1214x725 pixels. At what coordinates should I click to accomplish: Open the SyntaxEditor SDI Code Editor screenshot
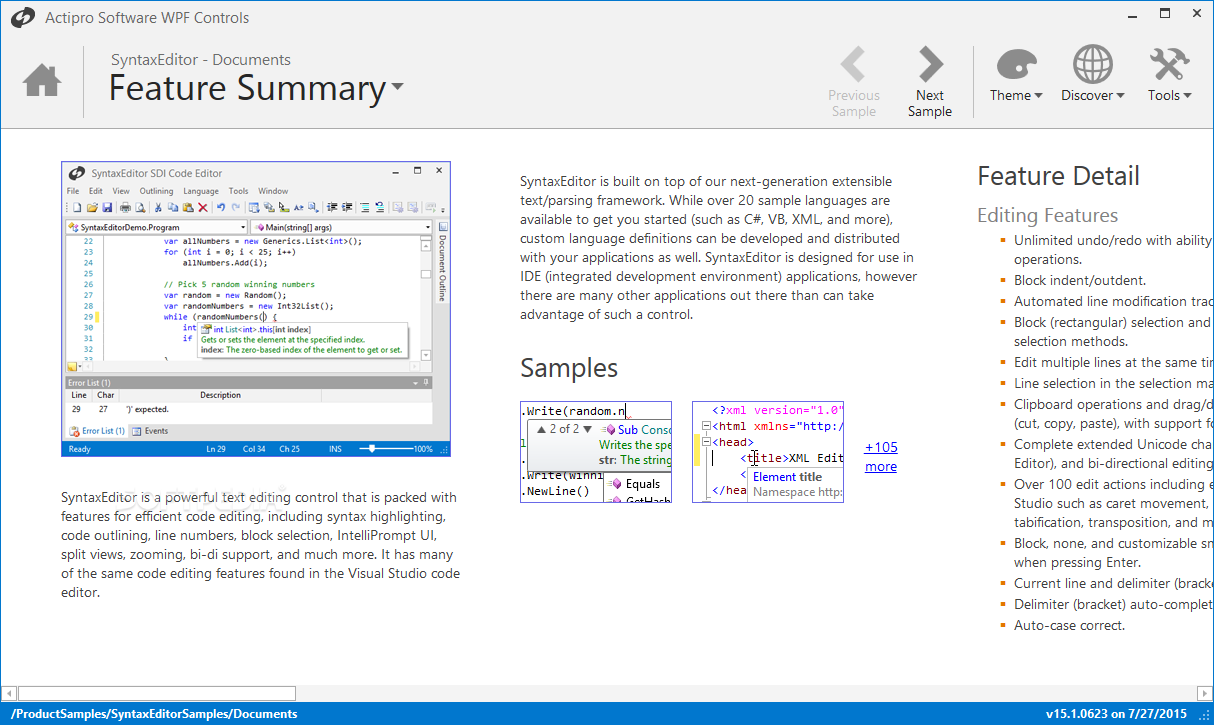(x=256, y=309)
